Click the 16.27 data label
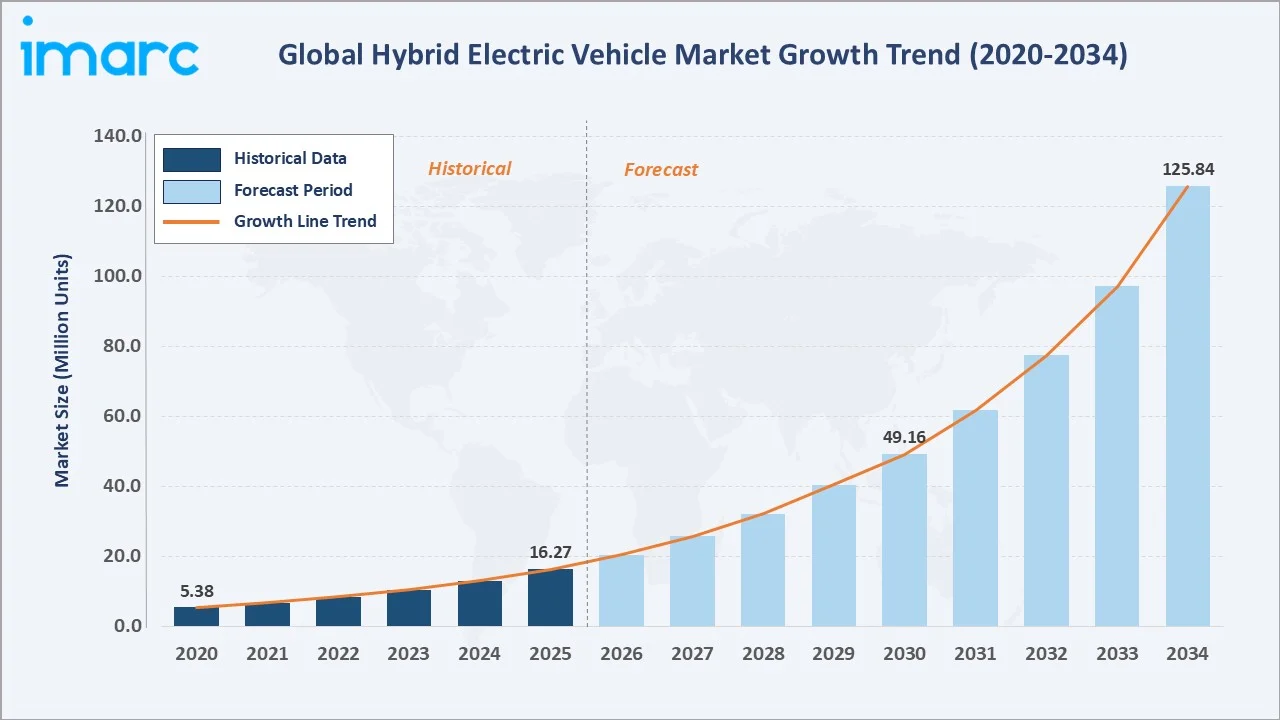 click(551, 552)
